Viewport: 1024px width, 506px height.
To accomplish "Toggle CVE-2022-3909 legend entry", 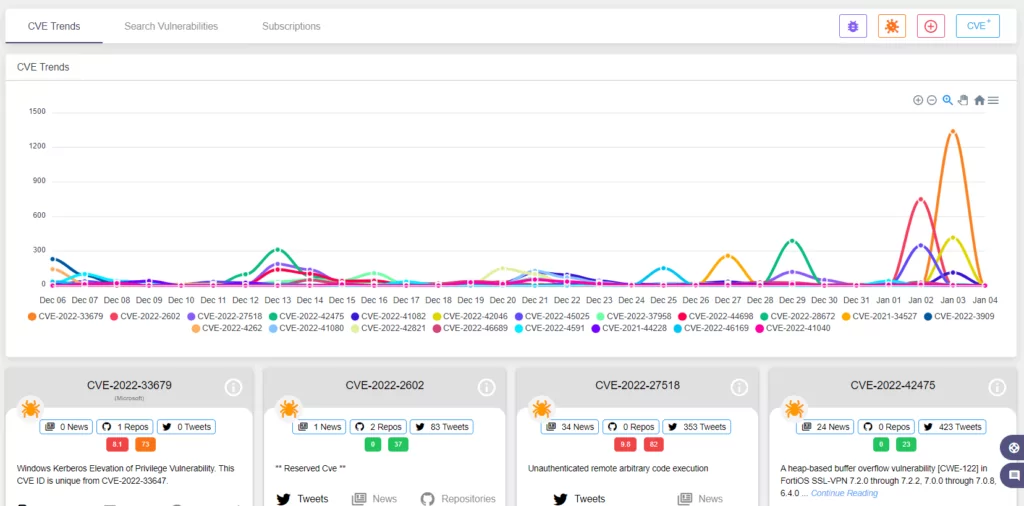I will click(x=959, y=316).
